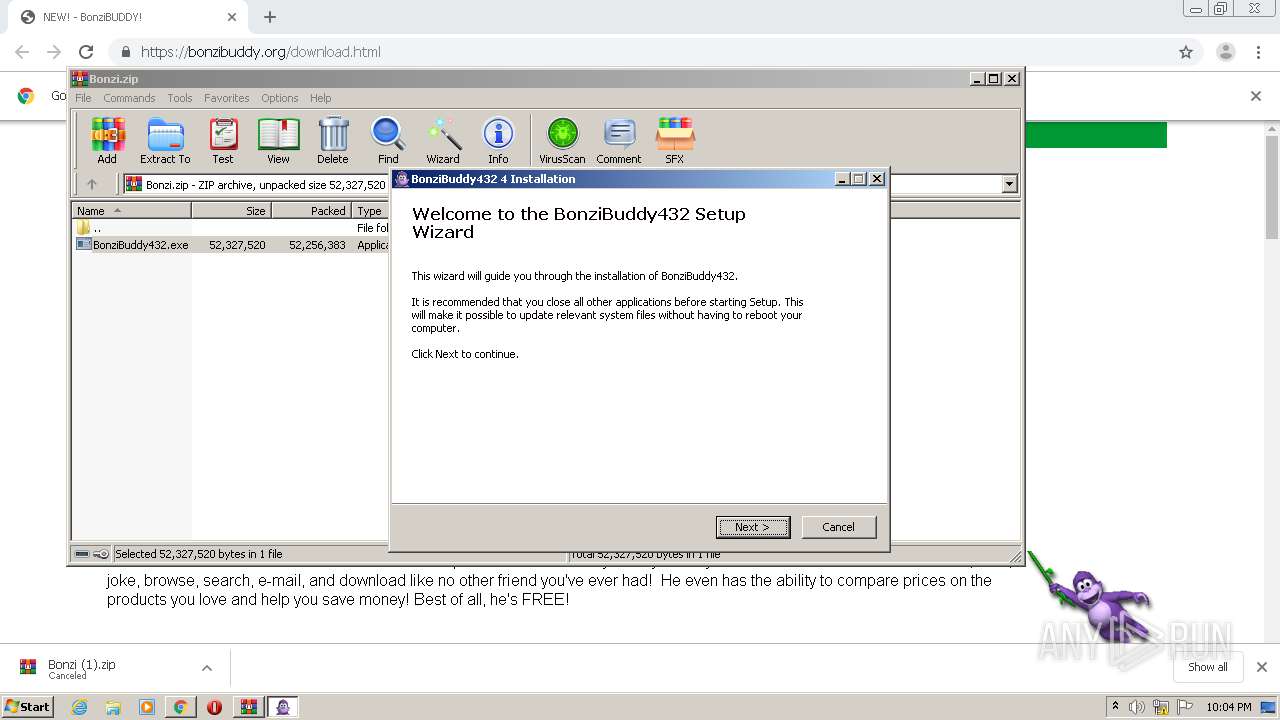Show hidden system tray icons

tap(1115, 707)
